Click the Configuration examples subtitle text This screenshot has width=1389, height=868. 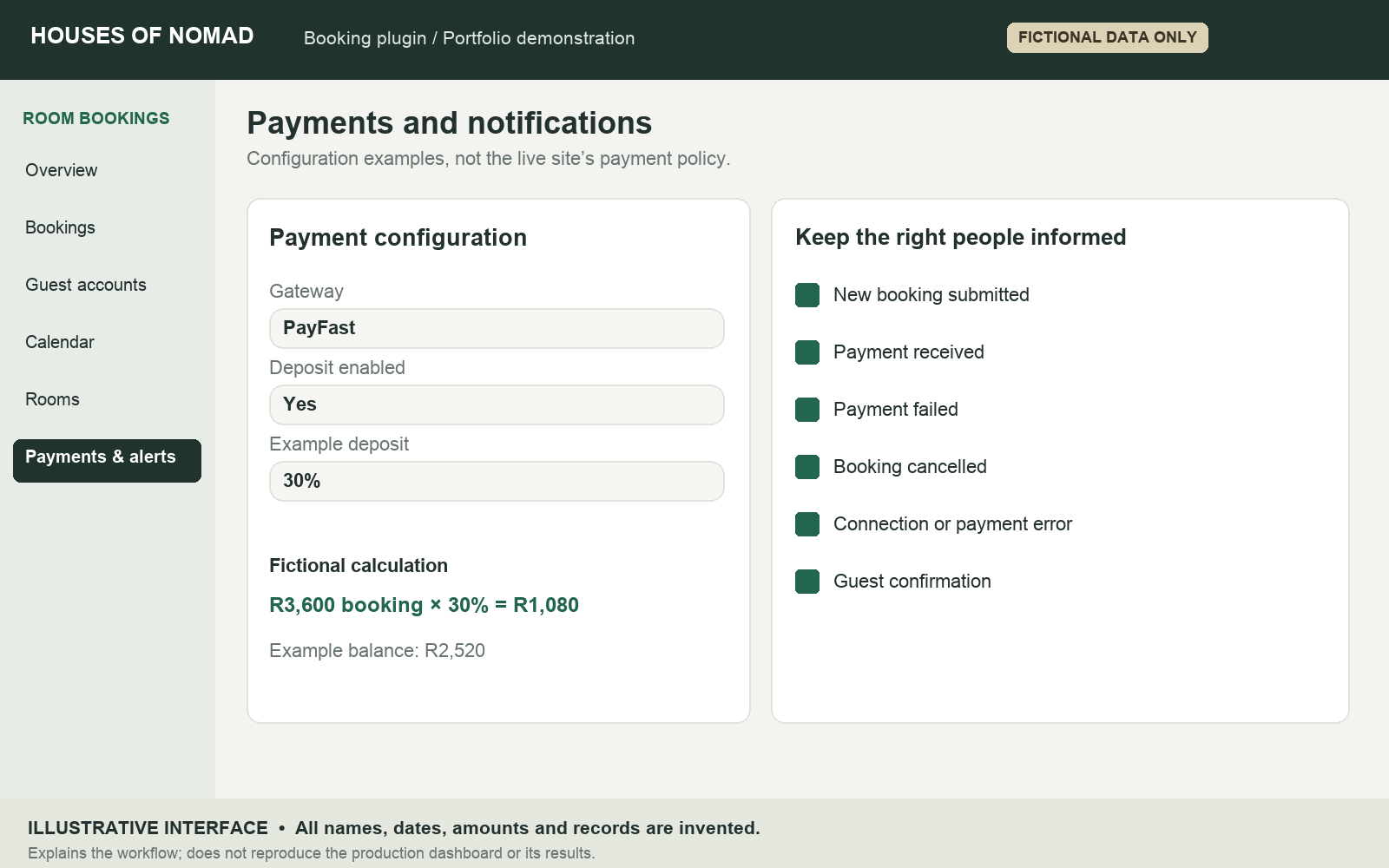489,159
